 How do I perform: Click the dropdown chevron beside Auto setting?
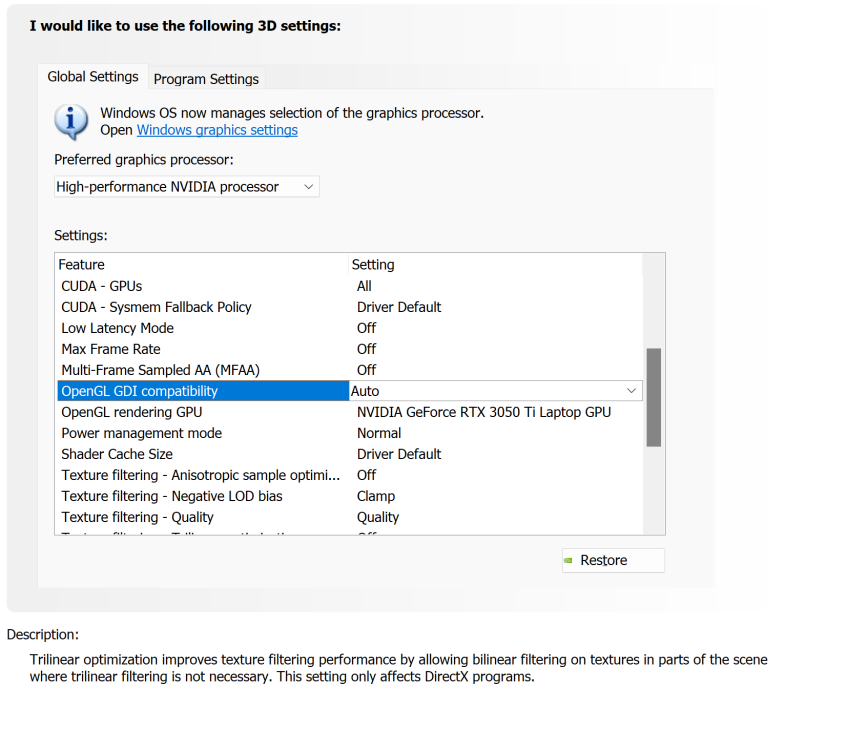point(631,391)
